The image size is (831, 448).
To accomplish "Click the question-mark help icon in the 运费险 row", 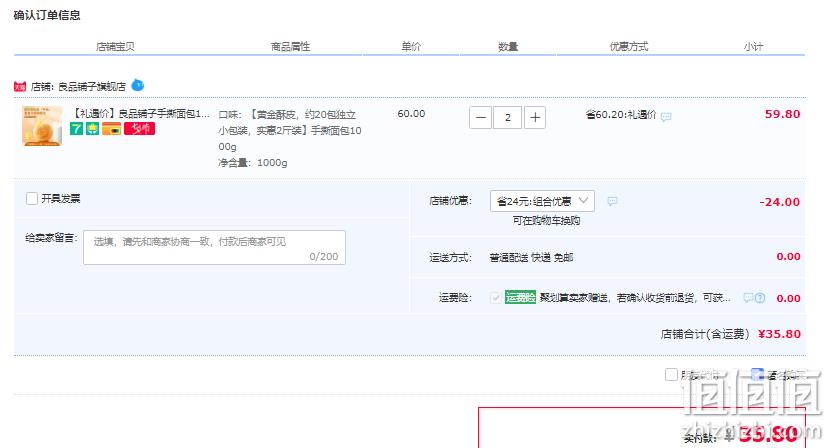I will coord(760,298).
